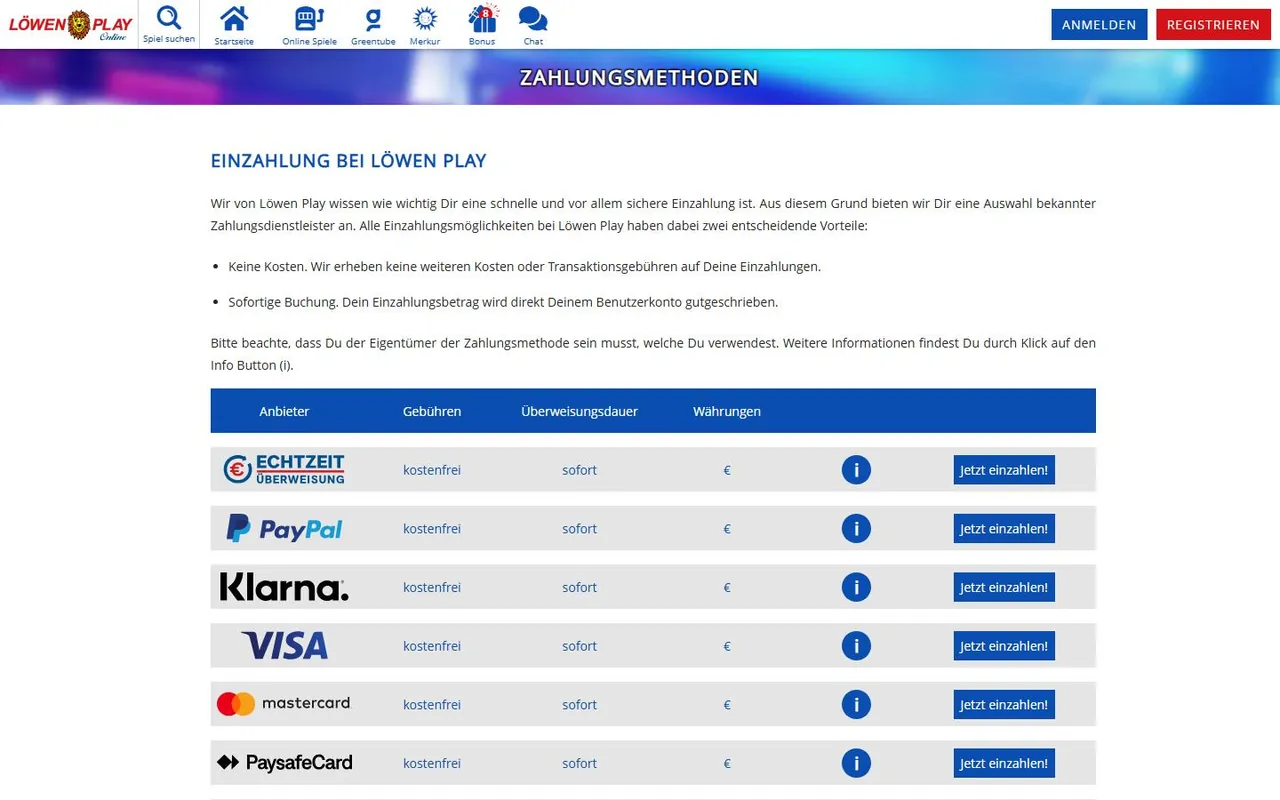Click the EINZAHLUNG BEI LÖWEN PLAY heading
1280x800 pixels.
[x=348, y=161]
